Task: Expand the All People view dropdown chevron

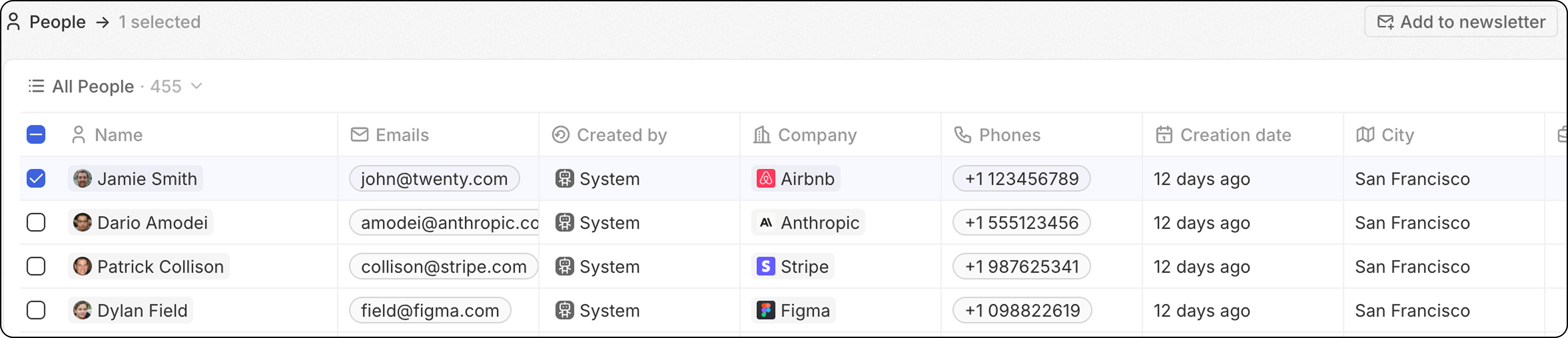Action: pos(196,86)
